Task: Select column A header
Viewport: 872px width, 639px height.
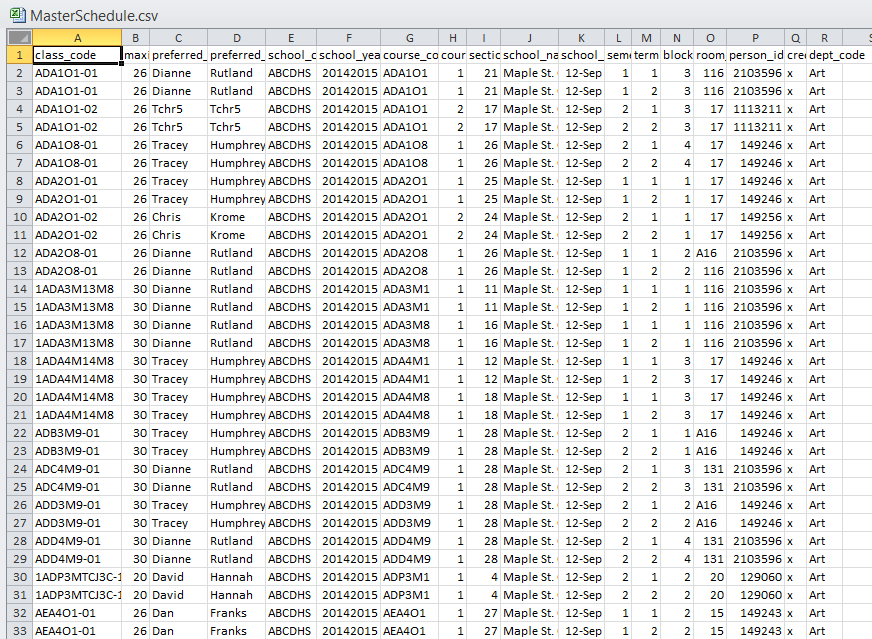Action: coord(76,37)
